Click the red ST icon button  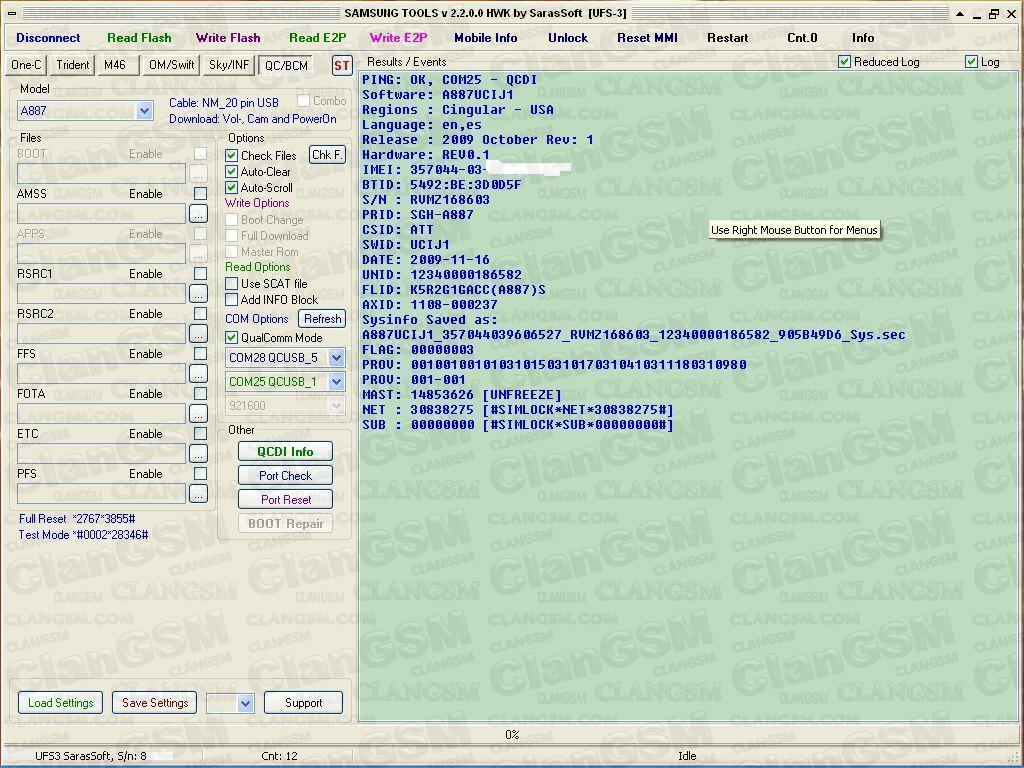(342, 65)
